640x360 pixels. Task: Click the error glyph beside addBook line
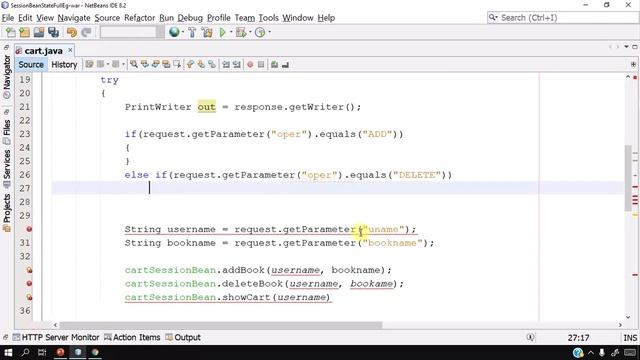click(29, 270)
